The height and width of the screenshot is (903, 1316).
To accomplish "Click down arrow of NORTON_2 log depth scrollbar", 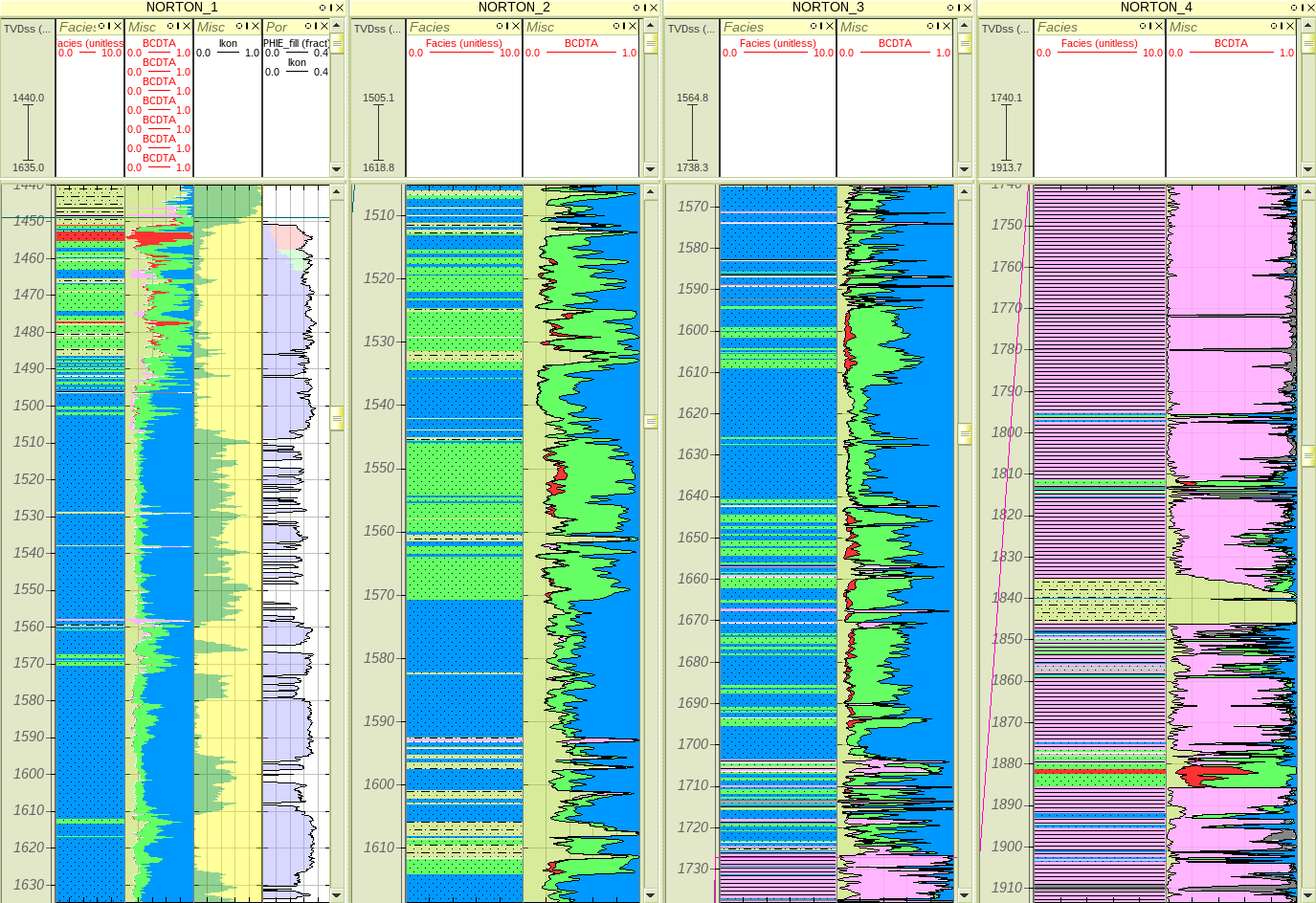I will point(651,895).
